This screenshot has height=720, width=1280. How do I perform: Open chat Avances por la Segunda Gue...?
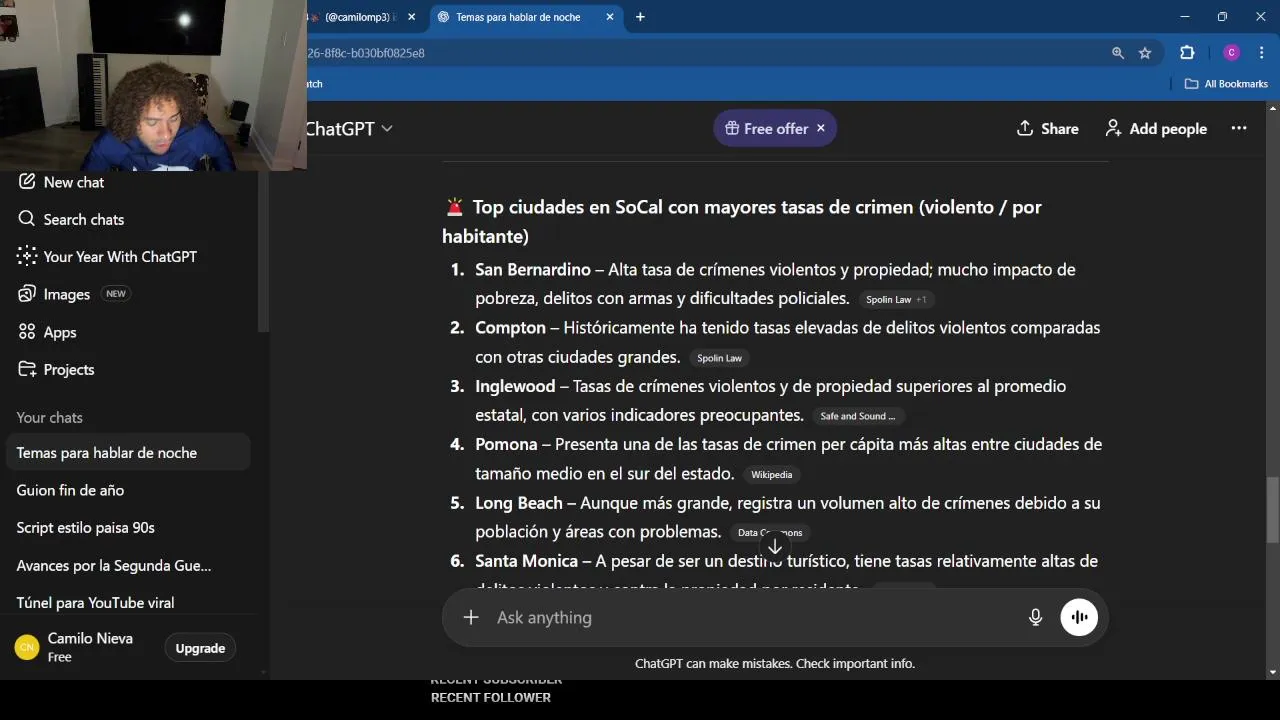tap(128, 565)
